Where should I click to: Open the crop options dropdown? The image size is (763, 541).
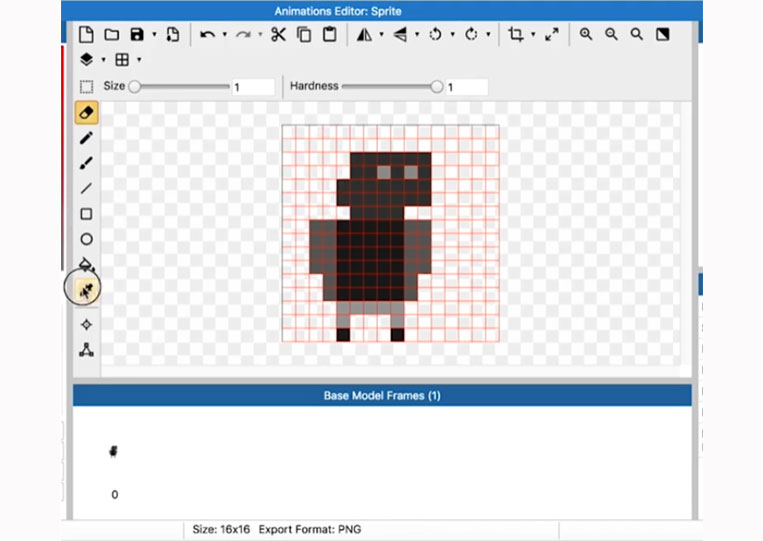(533, 35)
